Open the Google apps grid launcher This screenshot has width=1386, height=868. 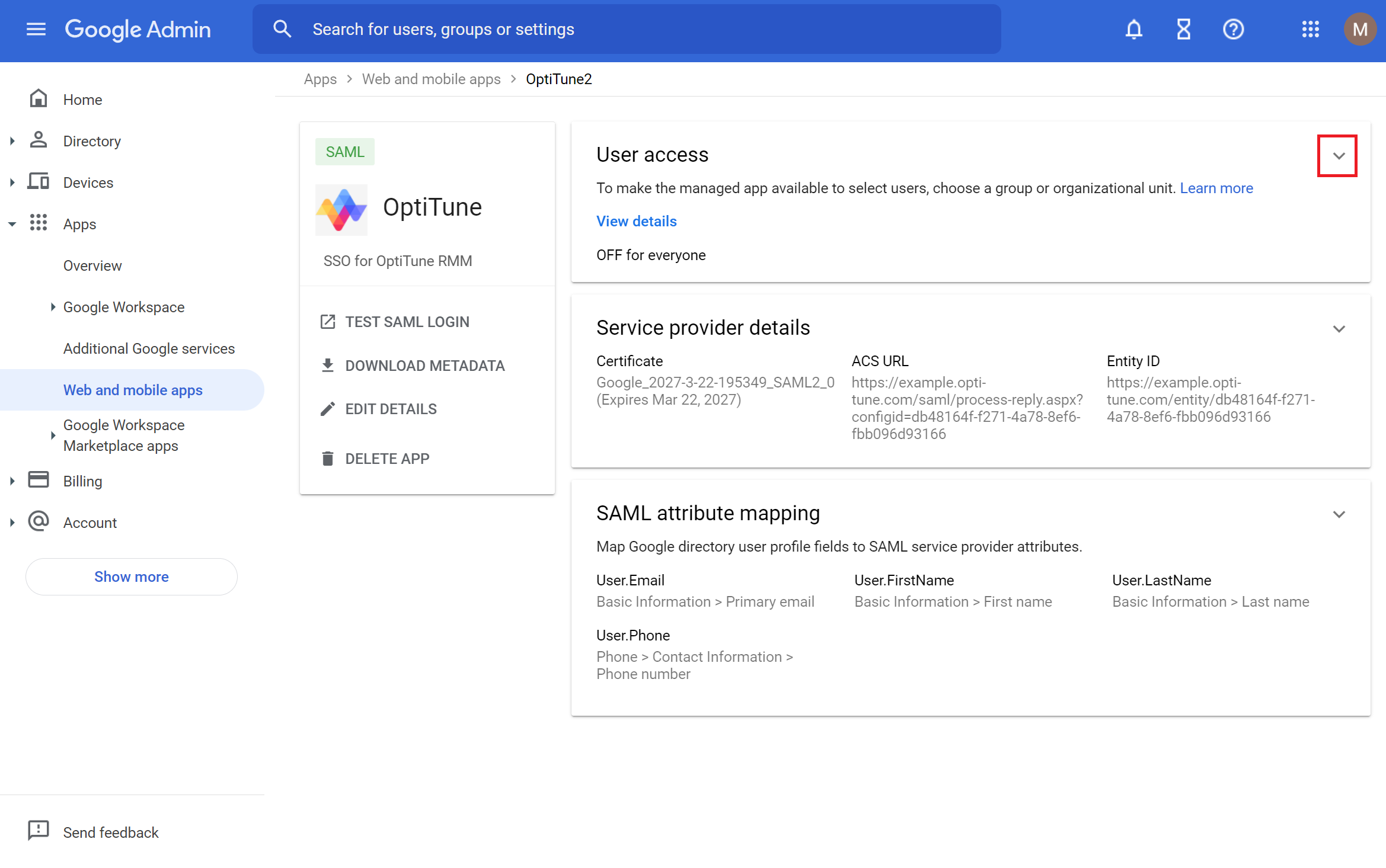[x=1310, y=29]
